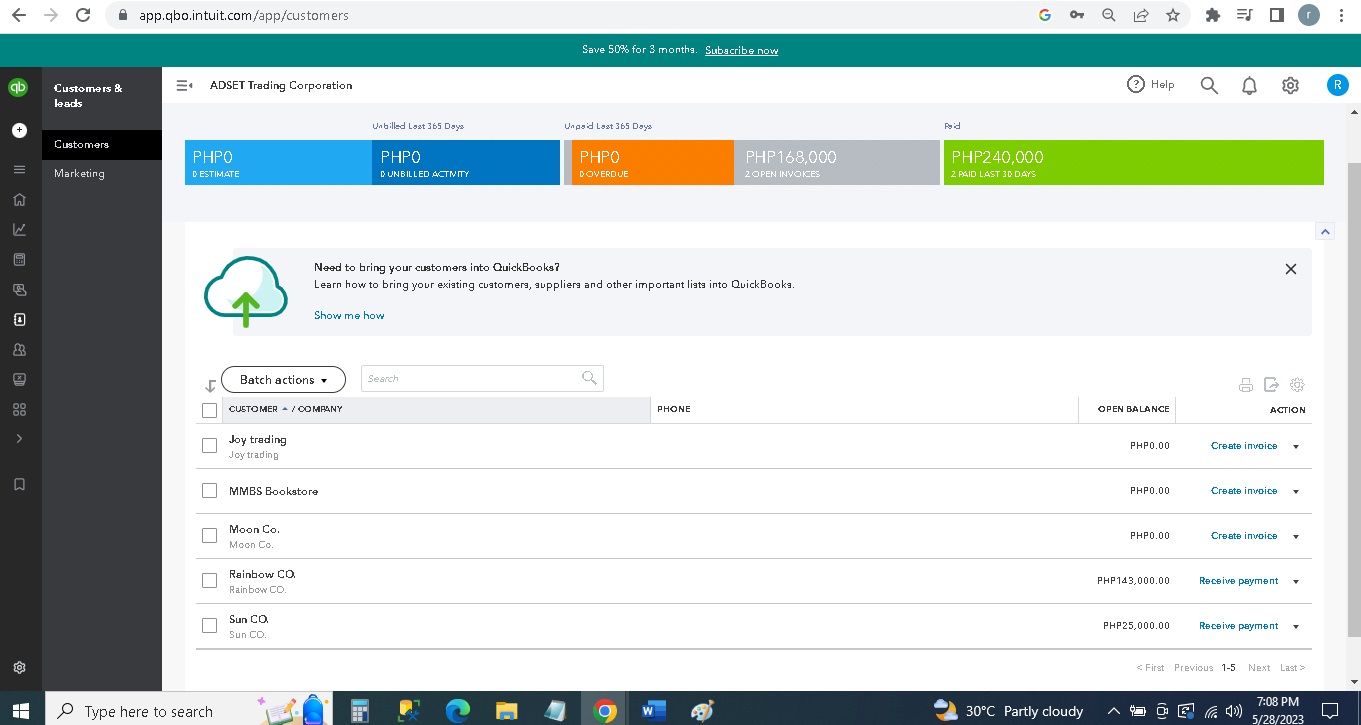The image size is (1361, 725).
Task: Click the Chrome share page icon
Action: pos(1141,15)
